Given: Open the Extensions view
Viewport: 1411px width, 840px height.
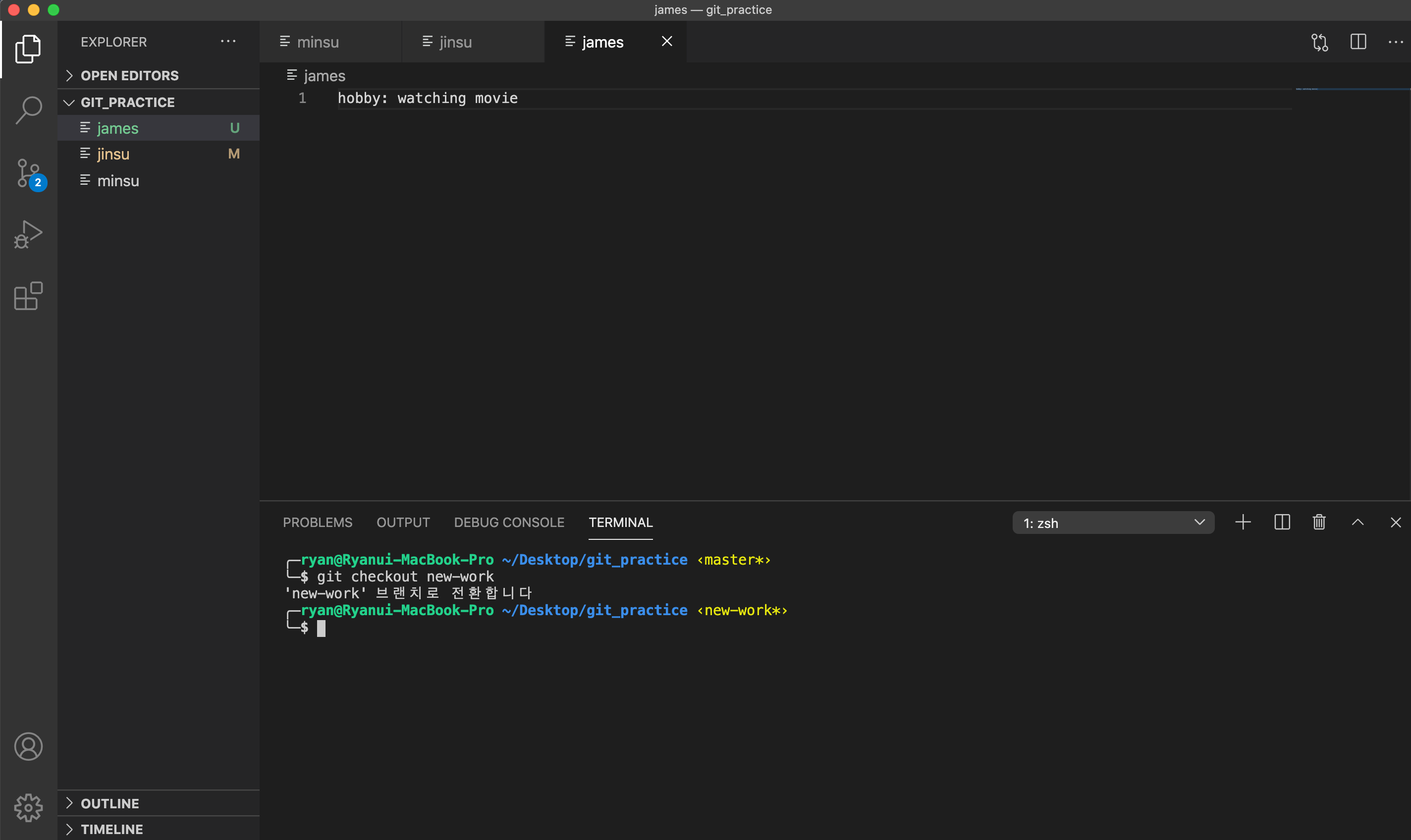Looking at the screenshot, I should click(28, 296).
